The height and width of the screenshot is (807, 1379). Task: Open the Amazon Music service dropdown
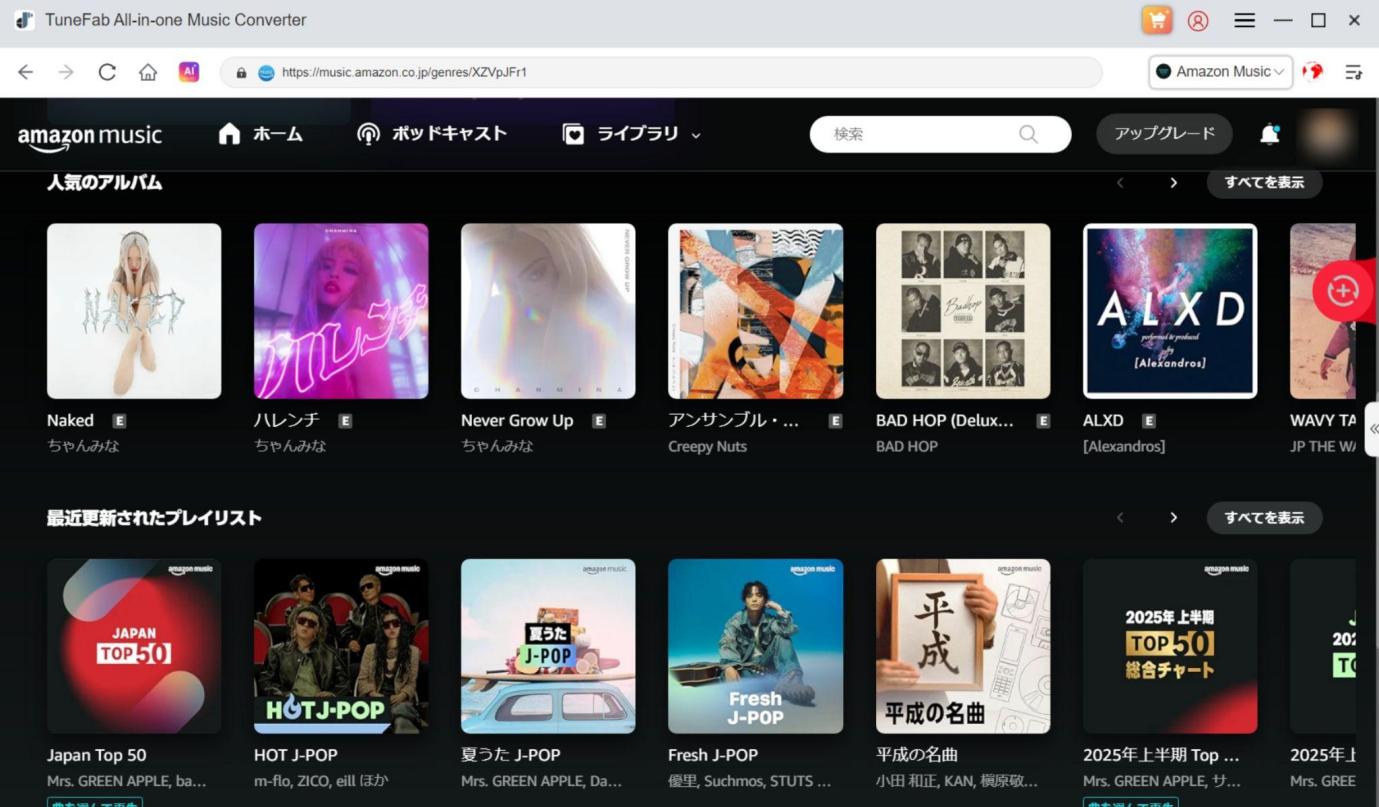(1220, 72)
